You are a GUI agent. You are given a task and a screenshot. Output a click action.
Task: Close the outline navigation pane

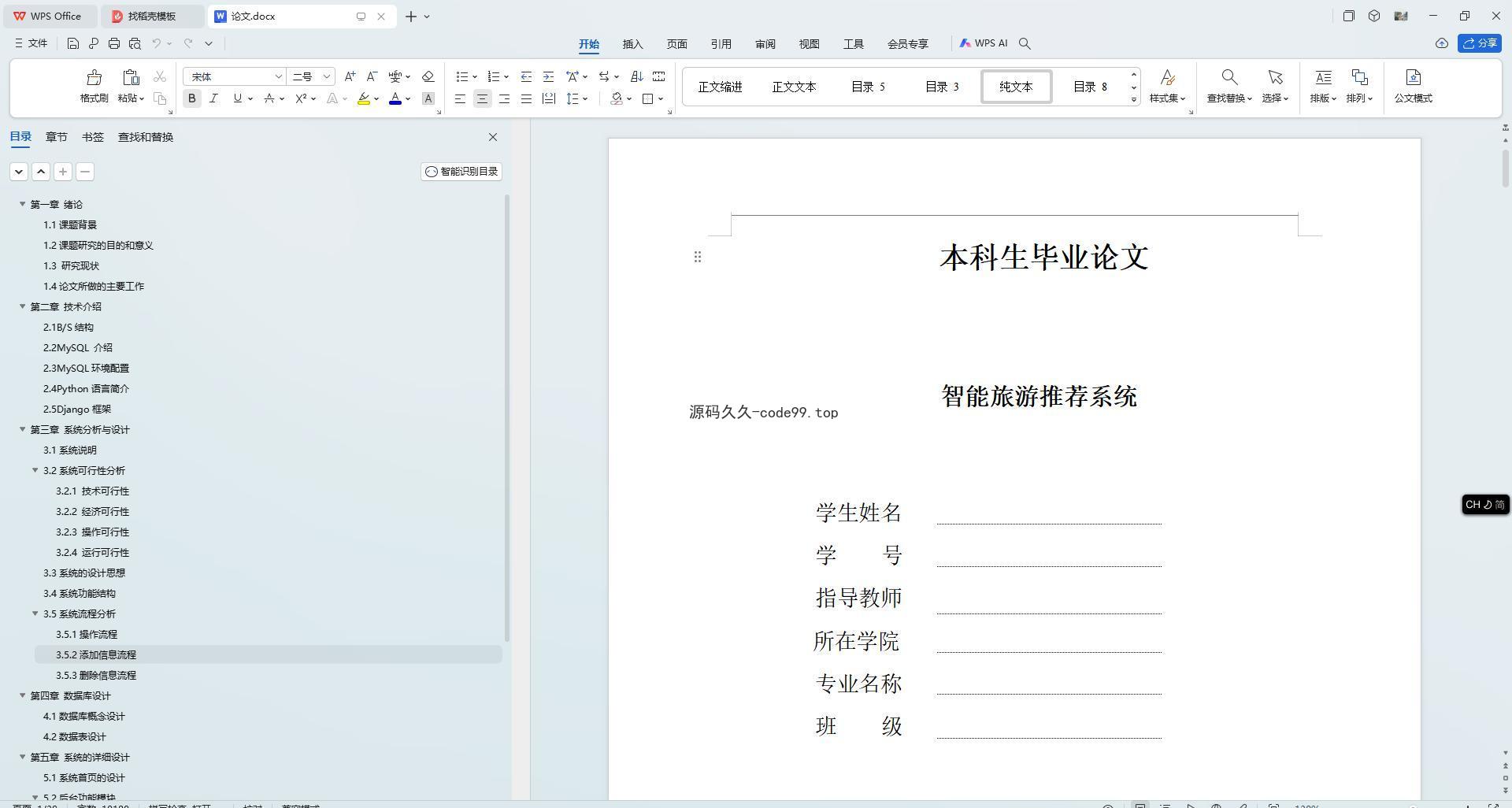(493, 137)
